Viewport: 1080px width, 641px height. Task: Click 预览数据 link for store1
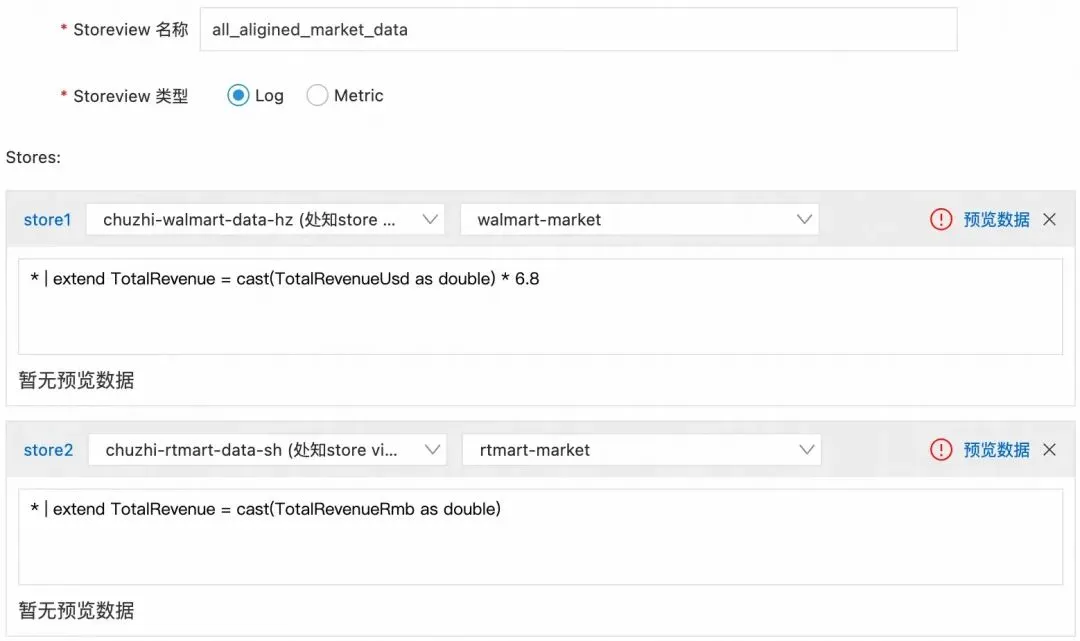point(996,220)
